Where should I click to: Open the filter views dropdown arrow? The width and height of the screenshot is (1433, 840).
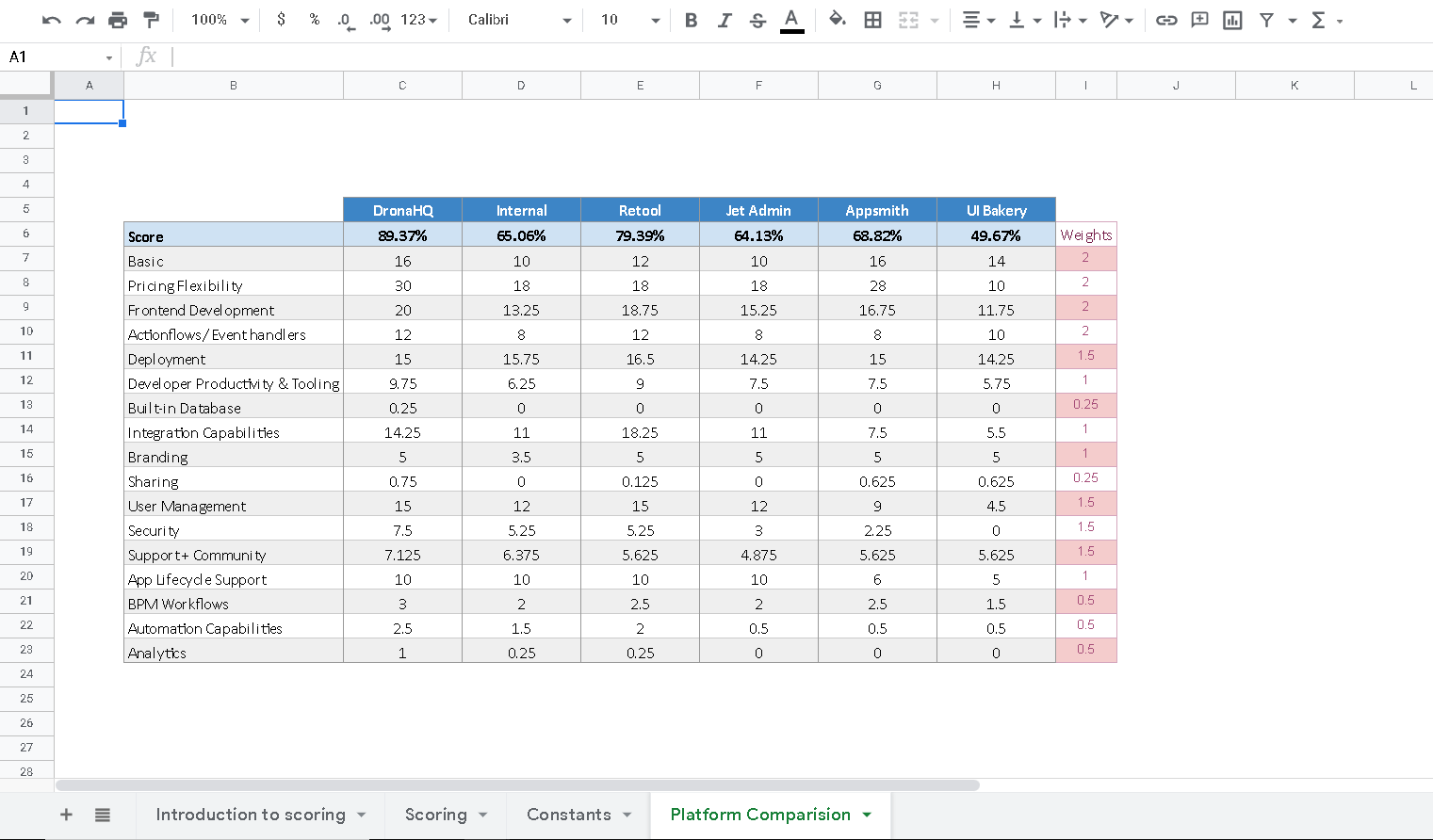coord(1293,21)
